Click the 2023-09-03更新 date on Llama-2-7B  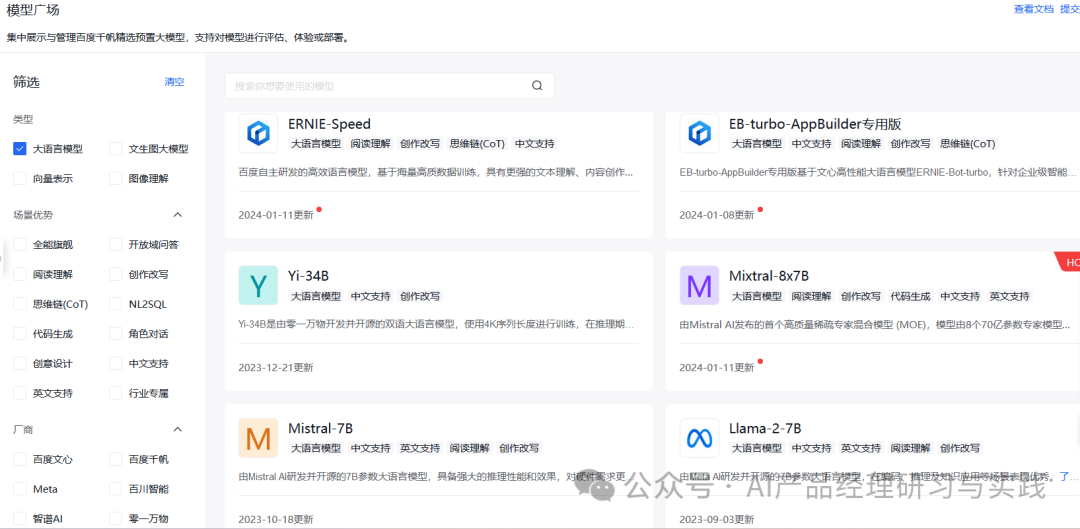coord(717,519)
